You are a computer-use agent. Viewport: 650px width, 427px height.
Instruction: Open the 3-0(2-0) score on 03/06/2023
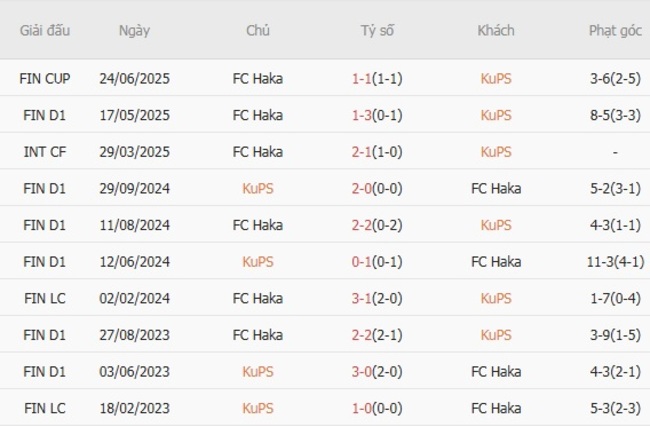(x=377, y=372)
